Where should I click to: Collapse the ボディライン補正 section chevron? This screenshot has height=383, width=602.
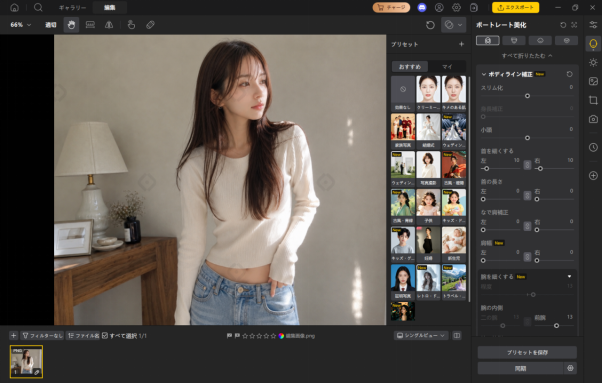pos(484,74)
